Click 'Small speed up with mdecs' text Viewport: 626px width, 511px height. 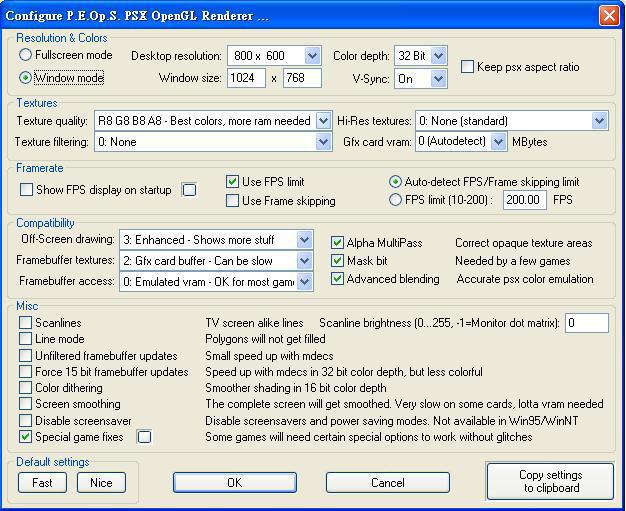(x=269, y=356)
